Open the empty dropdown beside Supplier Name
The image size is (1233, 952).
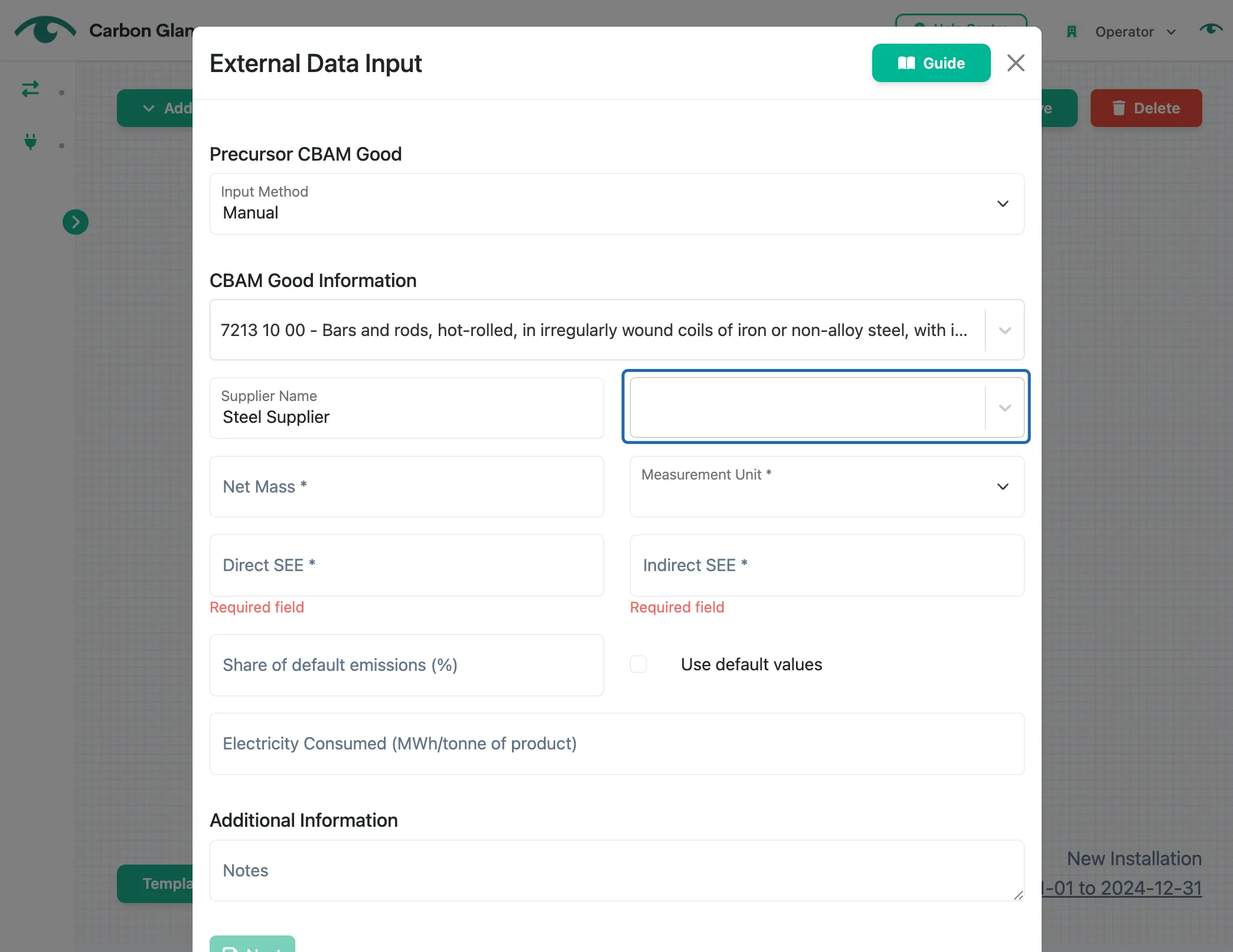click(827, 407)
